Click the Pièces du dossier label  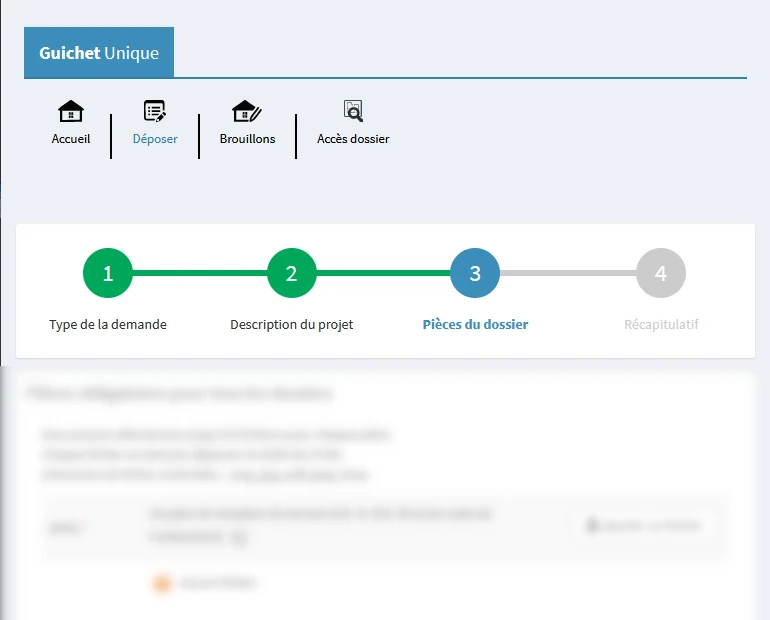click(x=475, y=324)
